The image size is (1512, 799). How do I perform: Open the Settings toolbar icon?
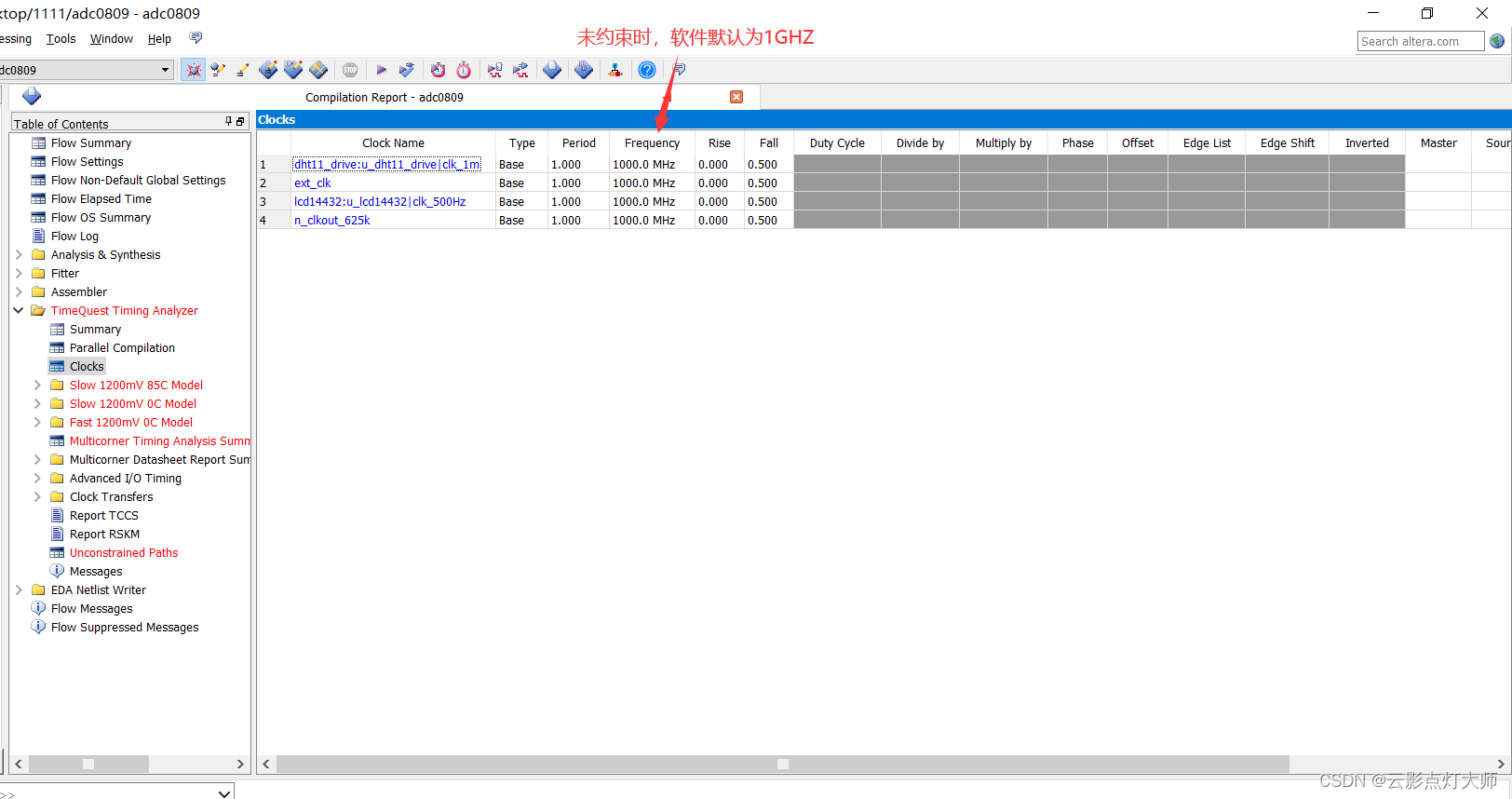coord(194,70)
